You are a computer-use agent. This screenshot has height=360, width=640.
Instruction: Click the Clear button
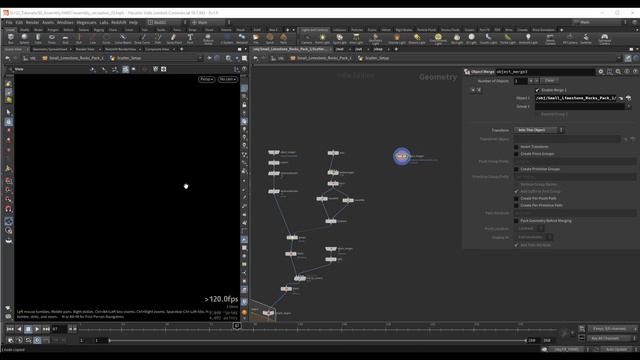550,81
